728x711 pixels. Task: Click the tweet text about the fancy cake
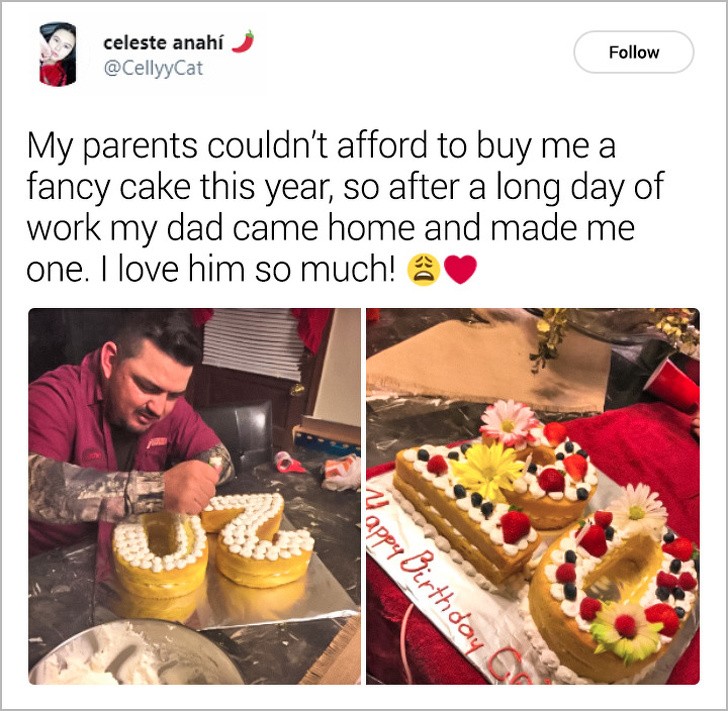(345, 207)
